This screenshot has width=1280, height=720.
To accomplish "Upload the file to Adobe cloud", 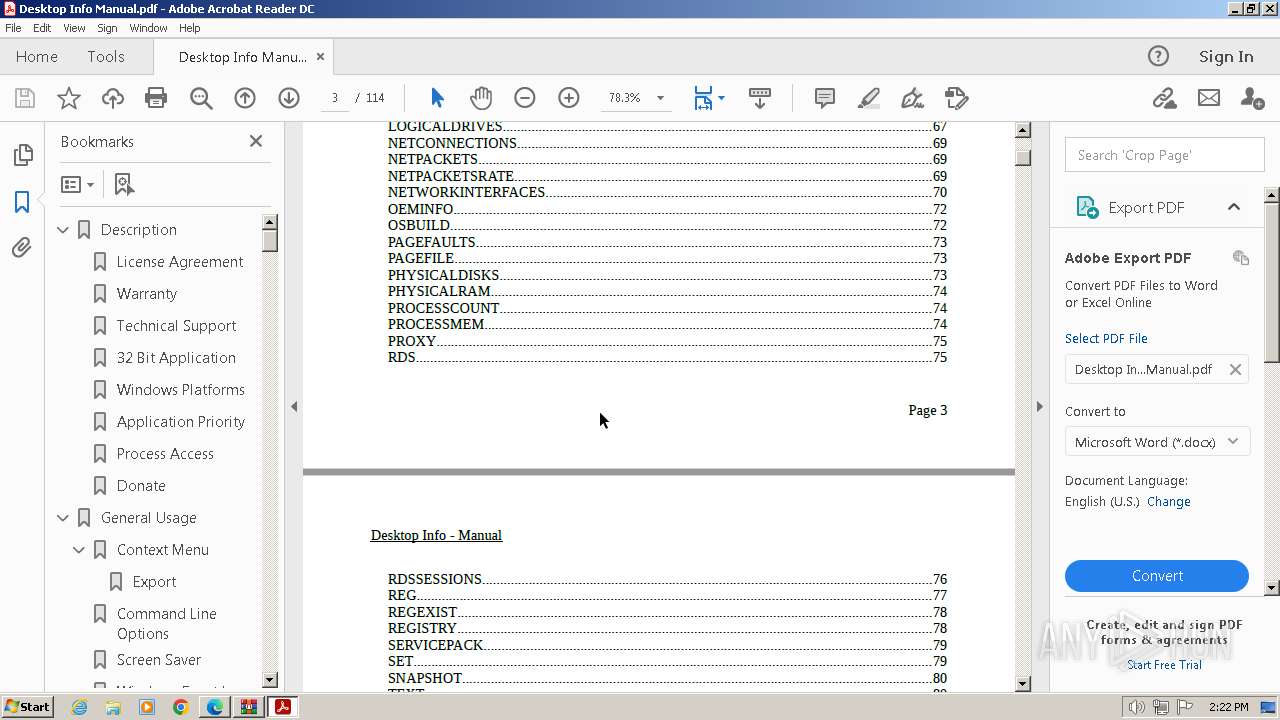I will click(x=113, y=98).
